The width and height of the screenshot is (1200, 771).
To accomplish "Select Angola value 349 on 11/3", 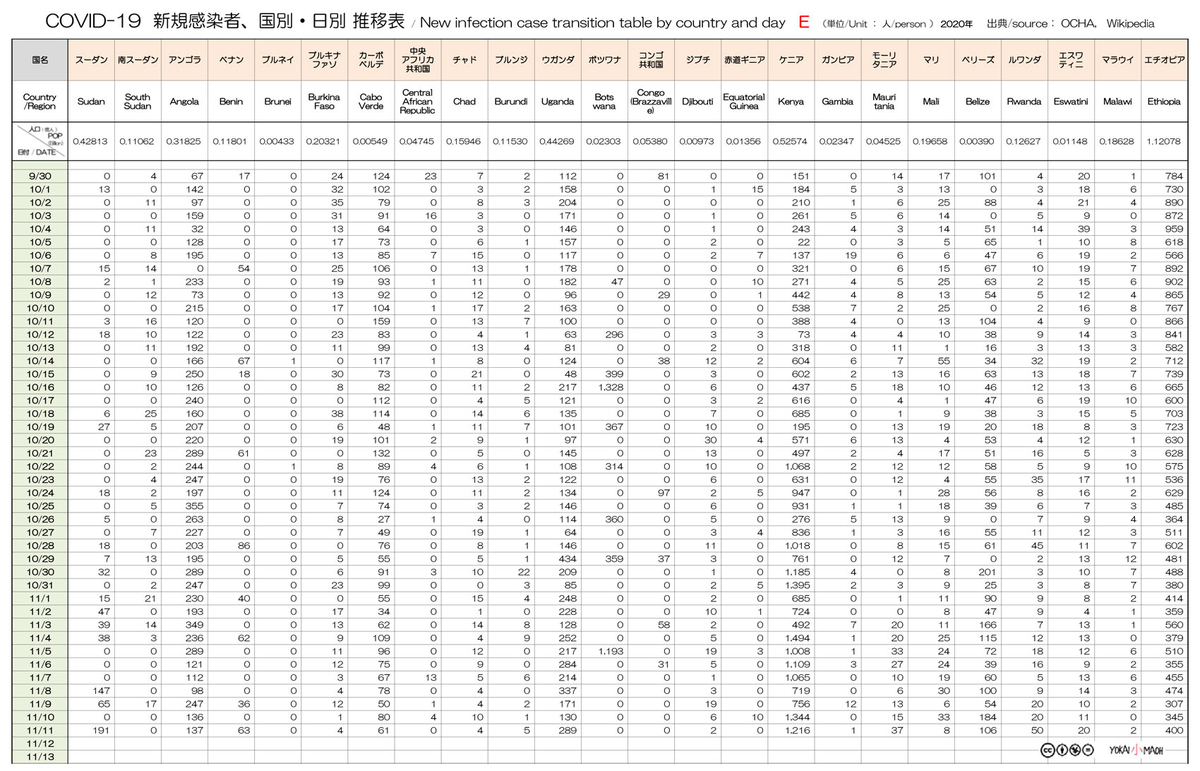I will 194,626.
